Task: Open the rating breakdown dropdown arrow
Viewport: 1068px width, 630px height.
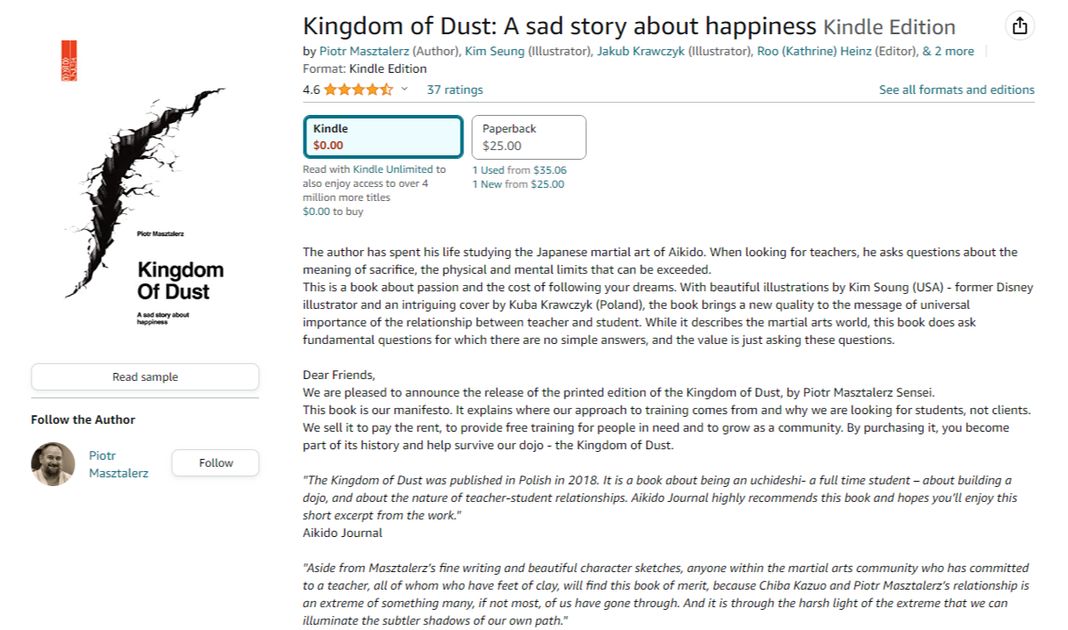Action: click(405, 90)
